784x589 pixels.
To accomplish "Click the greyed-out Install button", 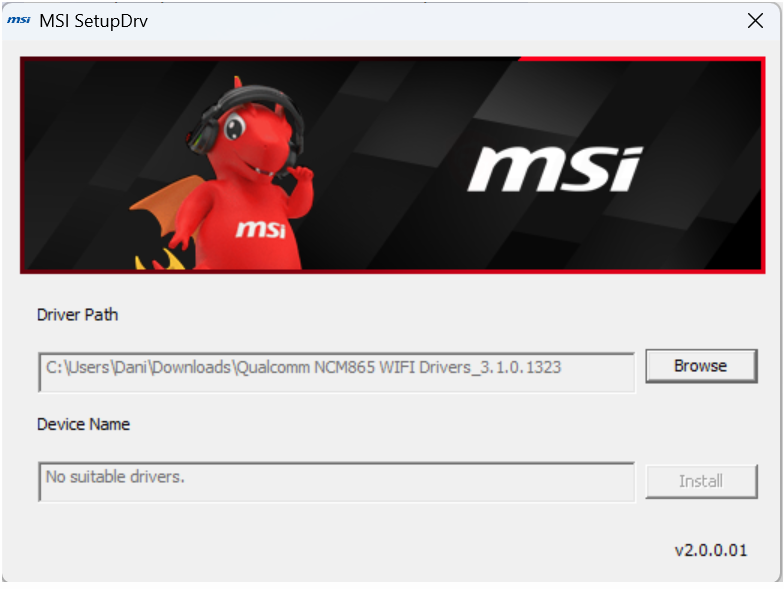I will pos(701,481).
